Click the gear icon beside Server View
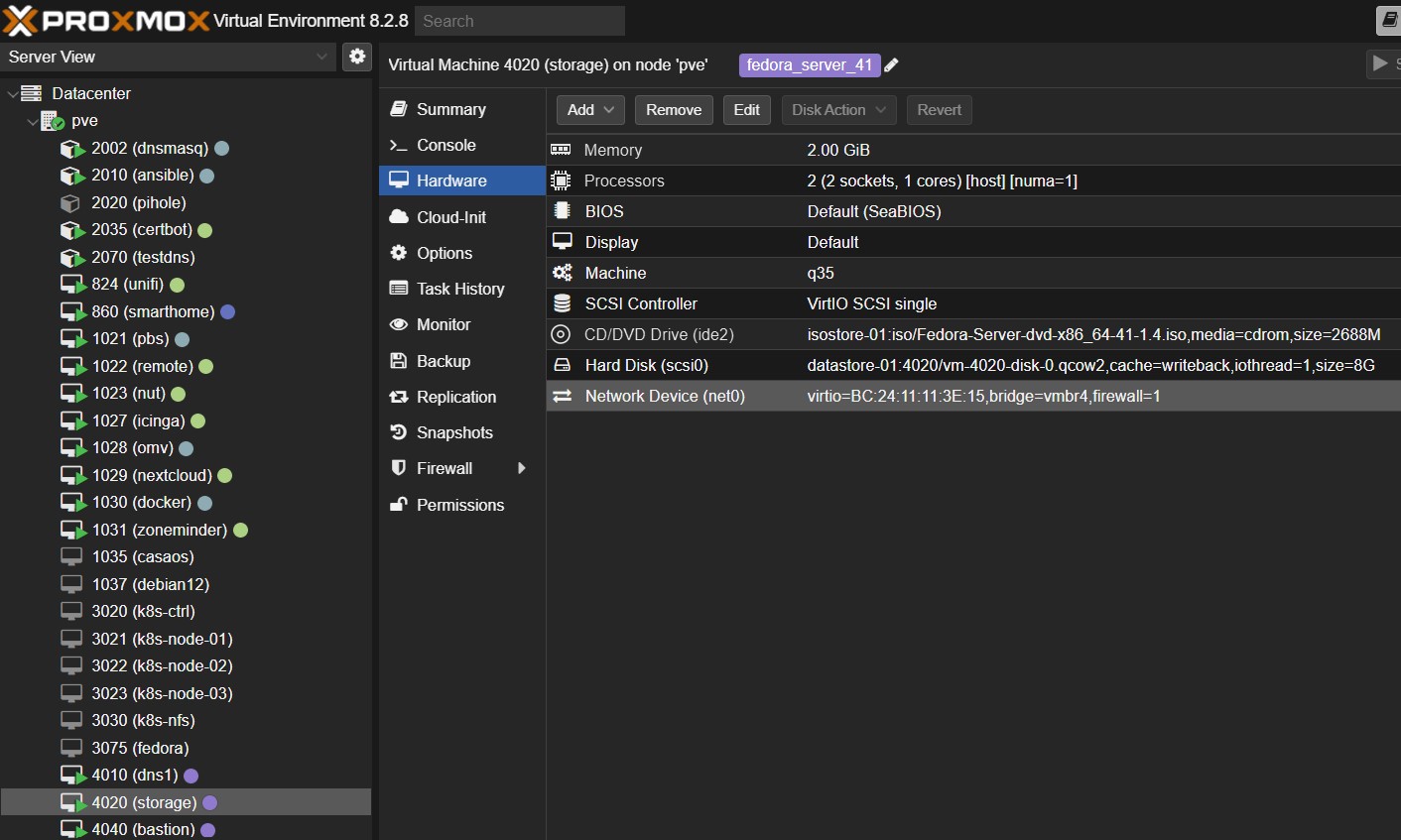 point(357,57)
